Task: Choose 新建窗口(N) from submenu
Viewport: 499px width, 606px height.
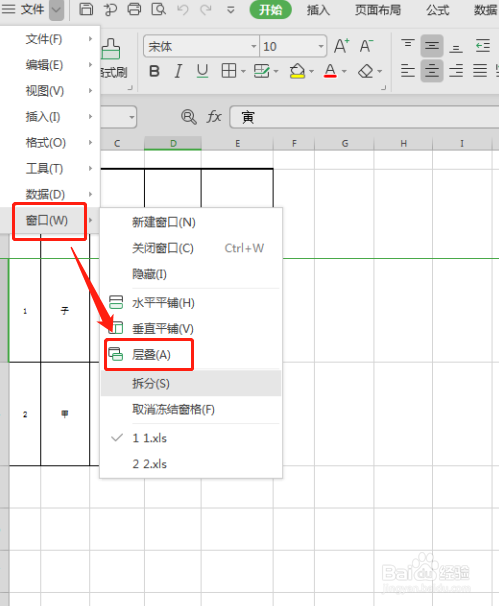Action: coord(191,222)
